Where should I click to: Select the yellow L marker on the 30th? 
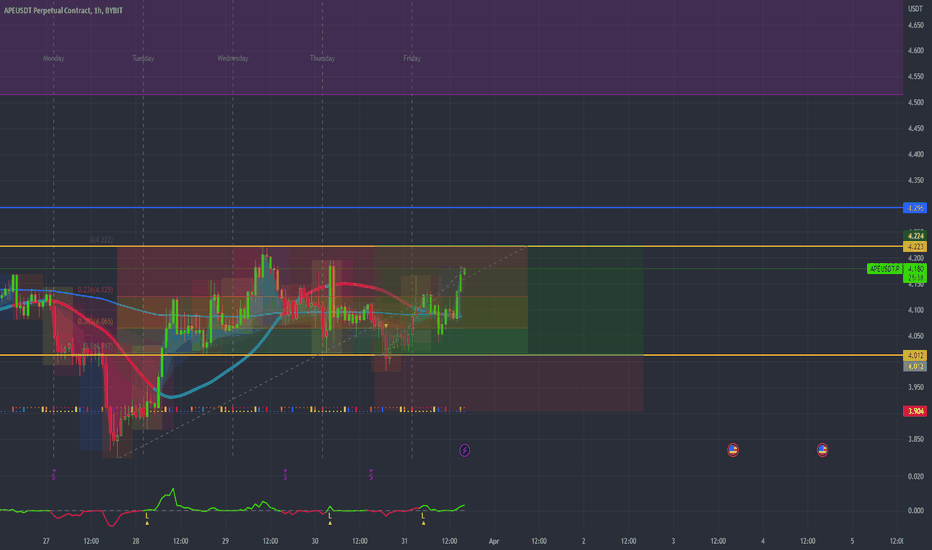(330, 518)
